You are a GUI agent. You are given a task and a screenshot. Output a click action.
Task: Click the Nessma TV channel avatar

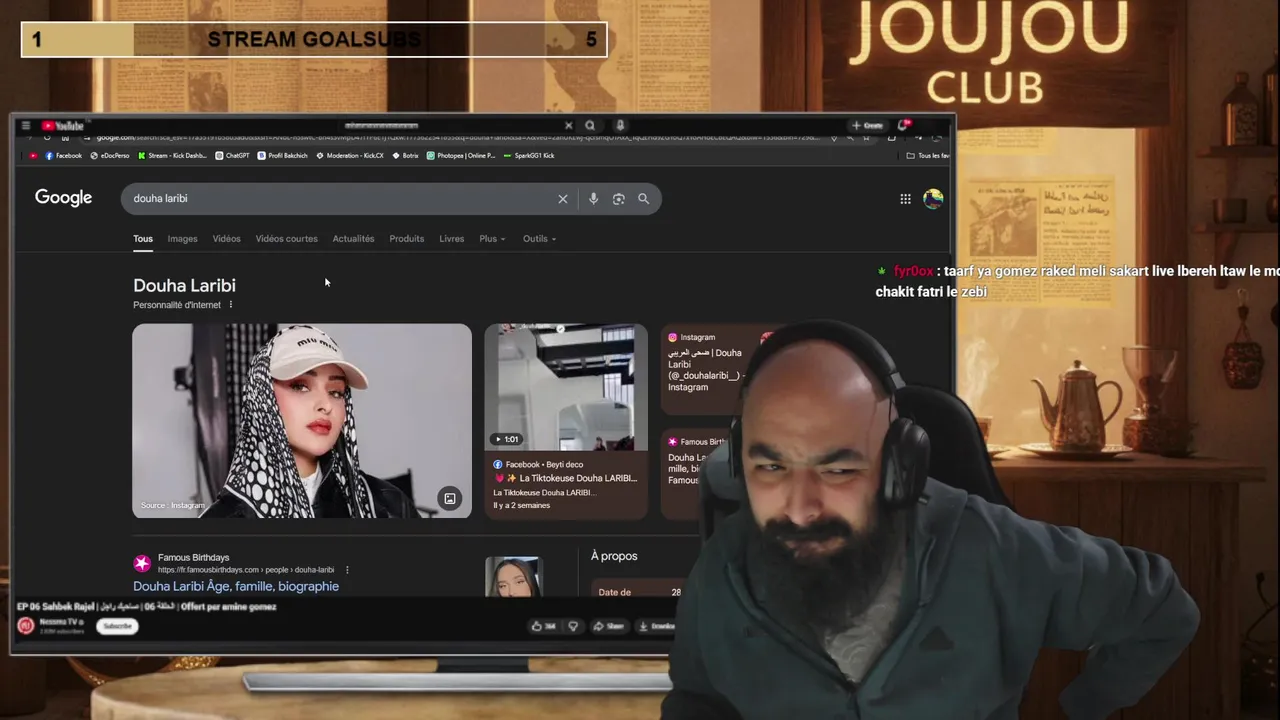(x=26, y=626)
